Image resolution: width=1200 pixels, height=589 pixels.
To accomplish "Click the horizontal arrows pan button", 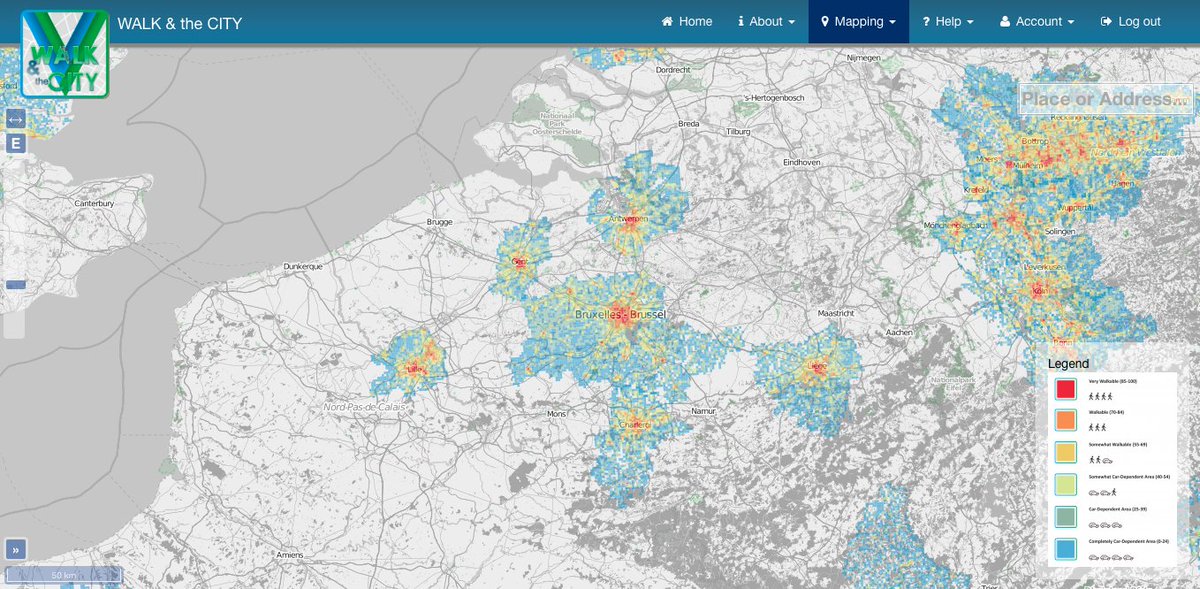I will [16, 119].
